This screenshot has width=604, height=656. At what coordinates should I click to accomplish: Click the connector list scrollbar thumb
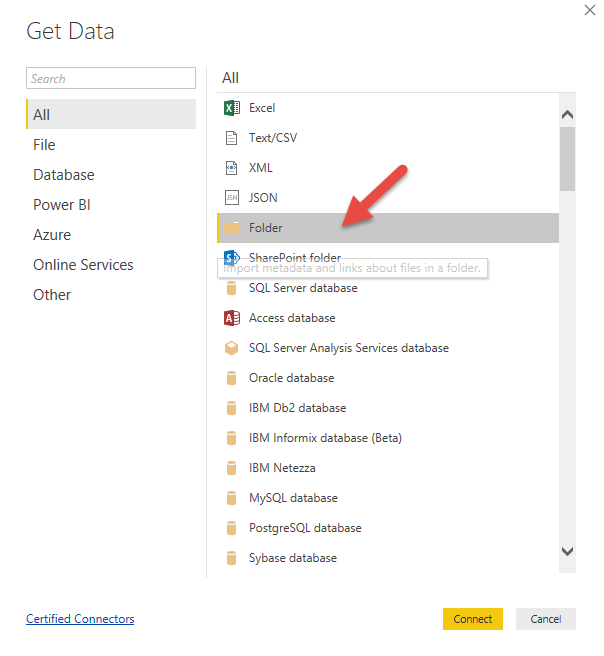coord(567,159)
